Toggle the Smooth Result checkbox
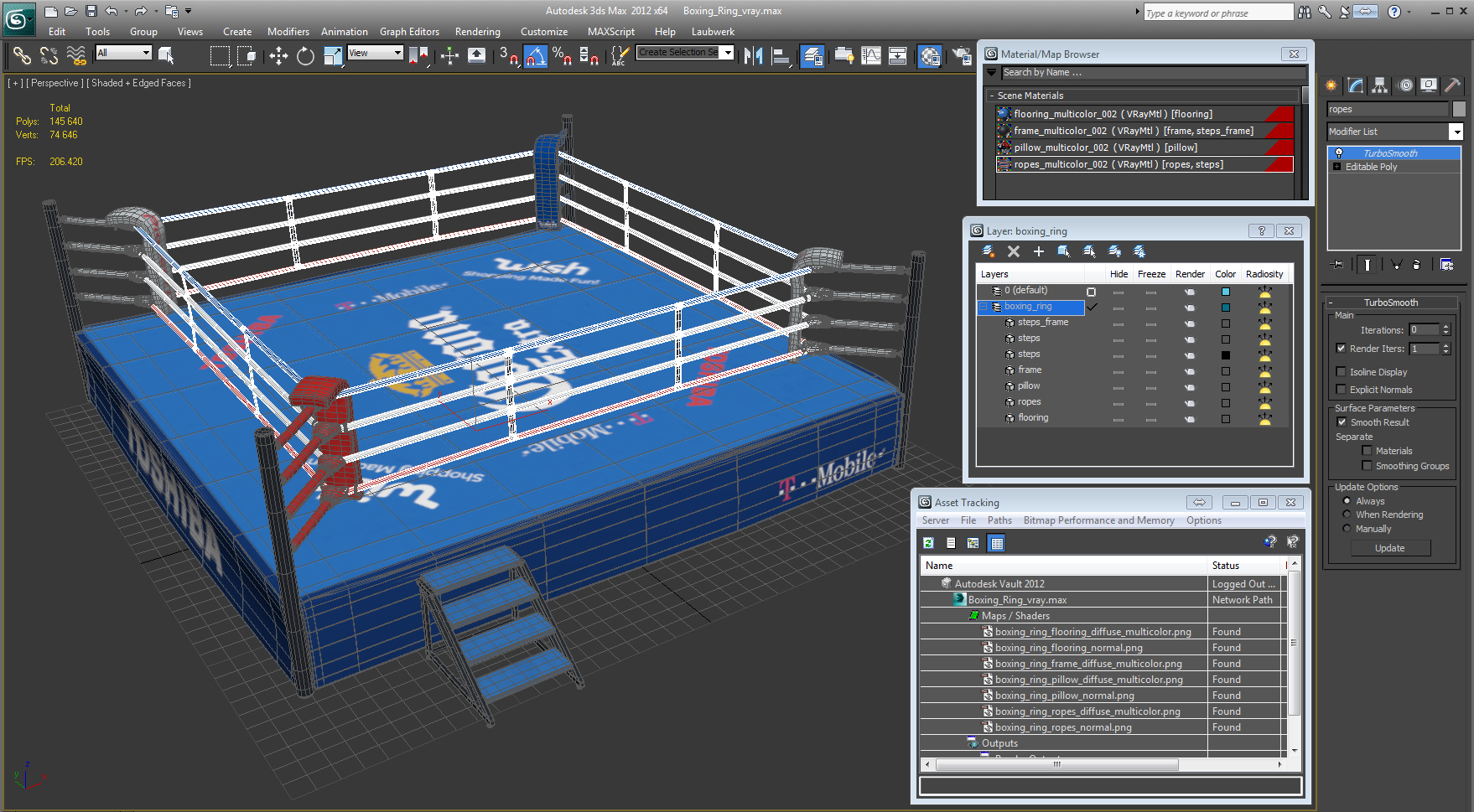The width and height of the screenshot is (1474, 812). [1342, 422]
